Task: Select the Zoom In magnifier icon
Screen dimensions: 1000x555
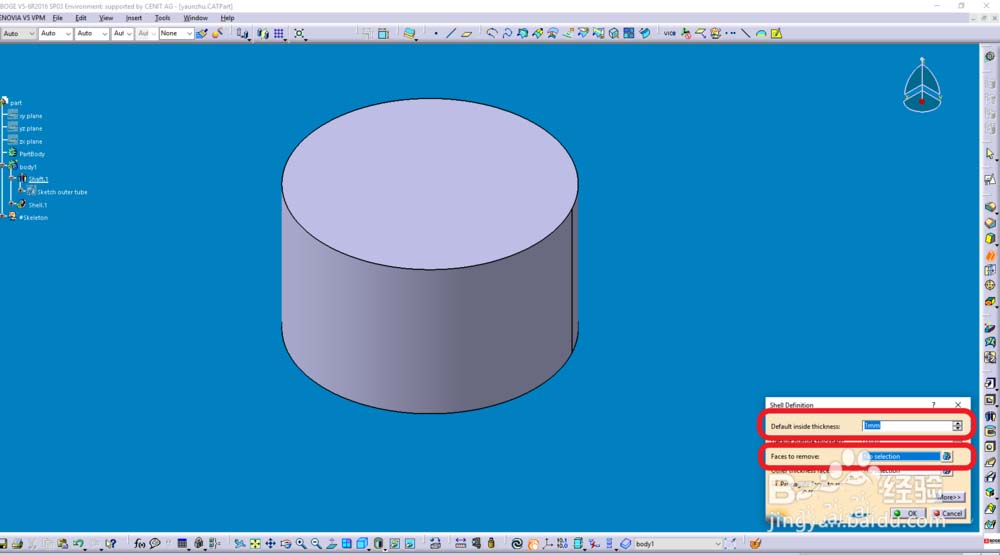Action: pos(301,544)
